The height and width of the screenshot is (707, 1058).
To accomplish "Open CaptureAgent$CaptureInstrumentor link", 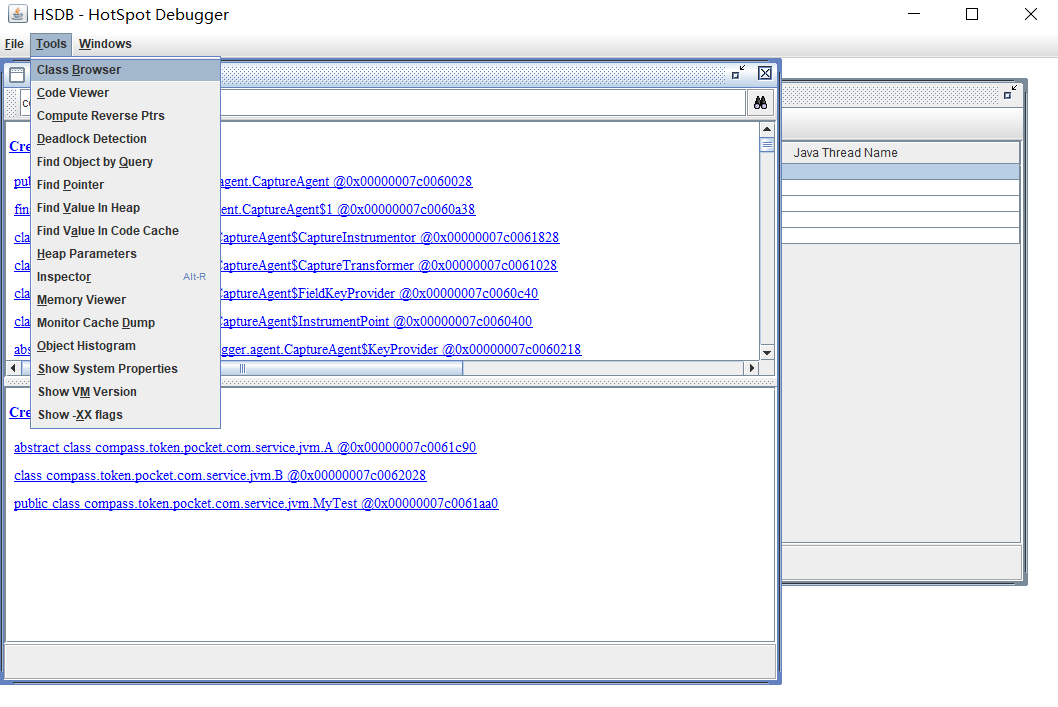I will pyautogui.click(x=389, y=237).
